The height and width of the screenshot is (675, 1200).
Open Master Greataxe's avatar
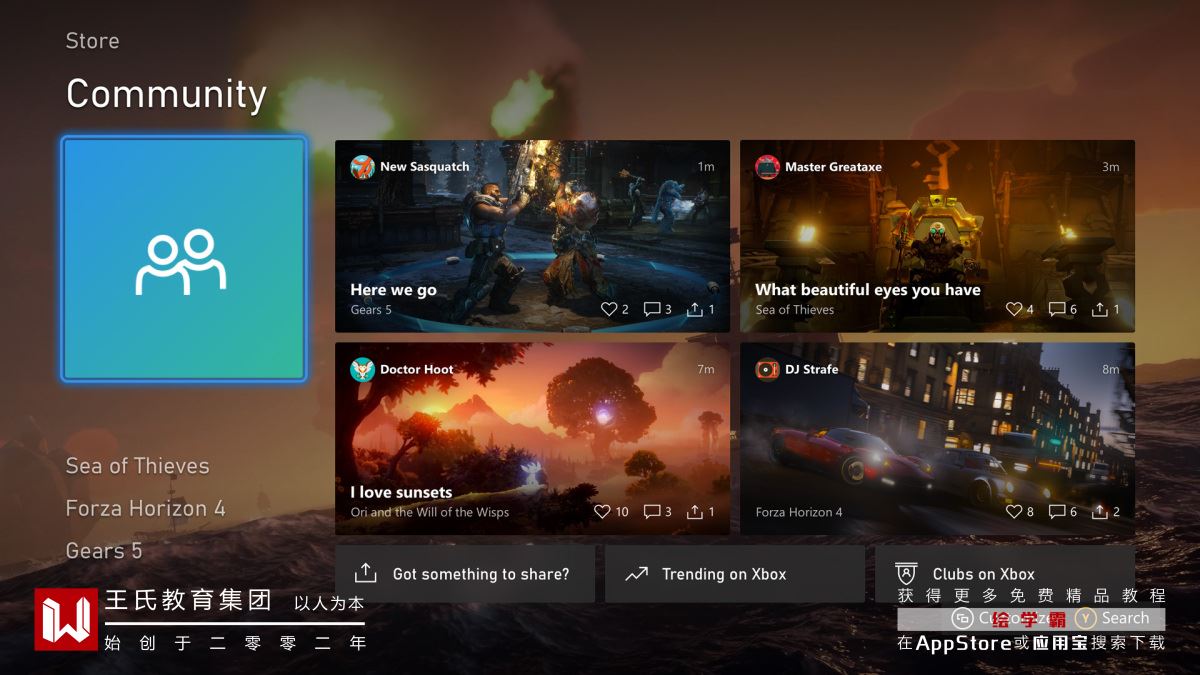(767, 167)
